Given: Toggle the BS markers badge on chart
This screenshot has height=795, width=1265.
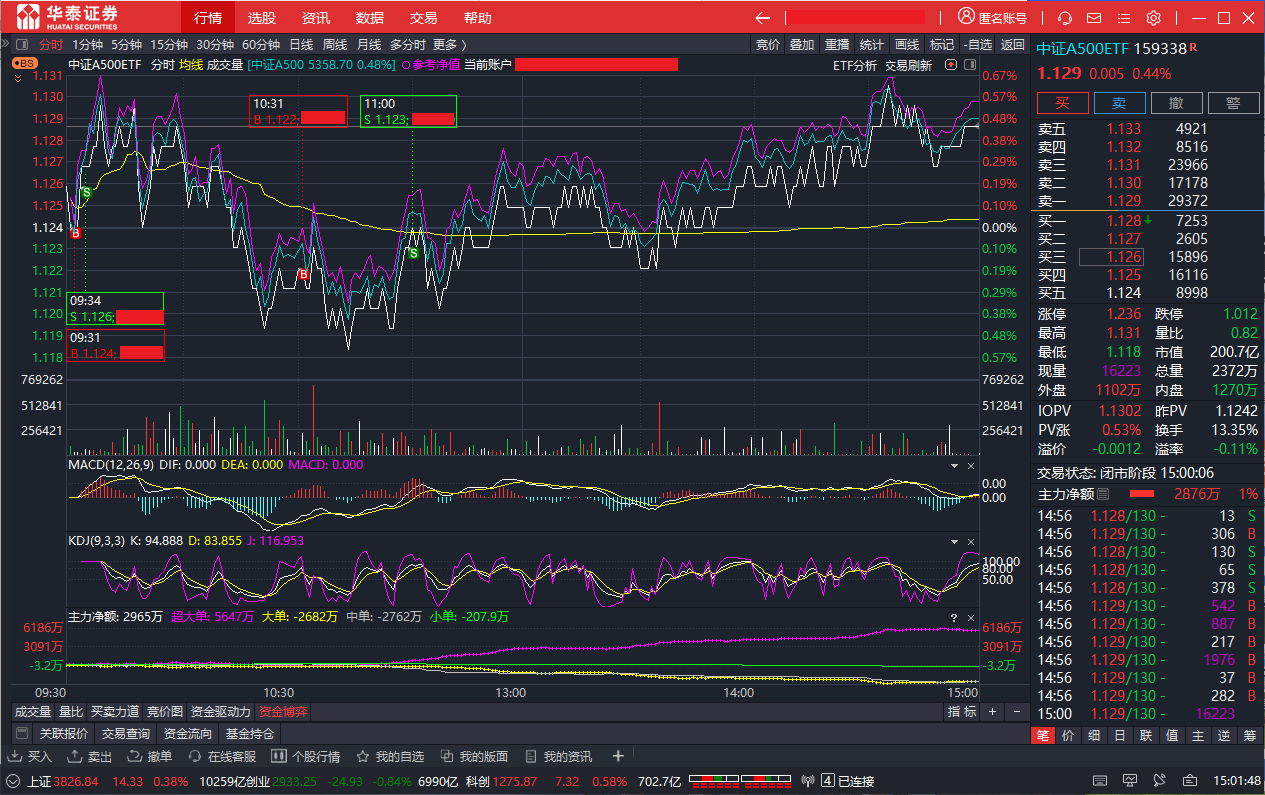Looking at the screenshot, I should [x=24, y=63].
